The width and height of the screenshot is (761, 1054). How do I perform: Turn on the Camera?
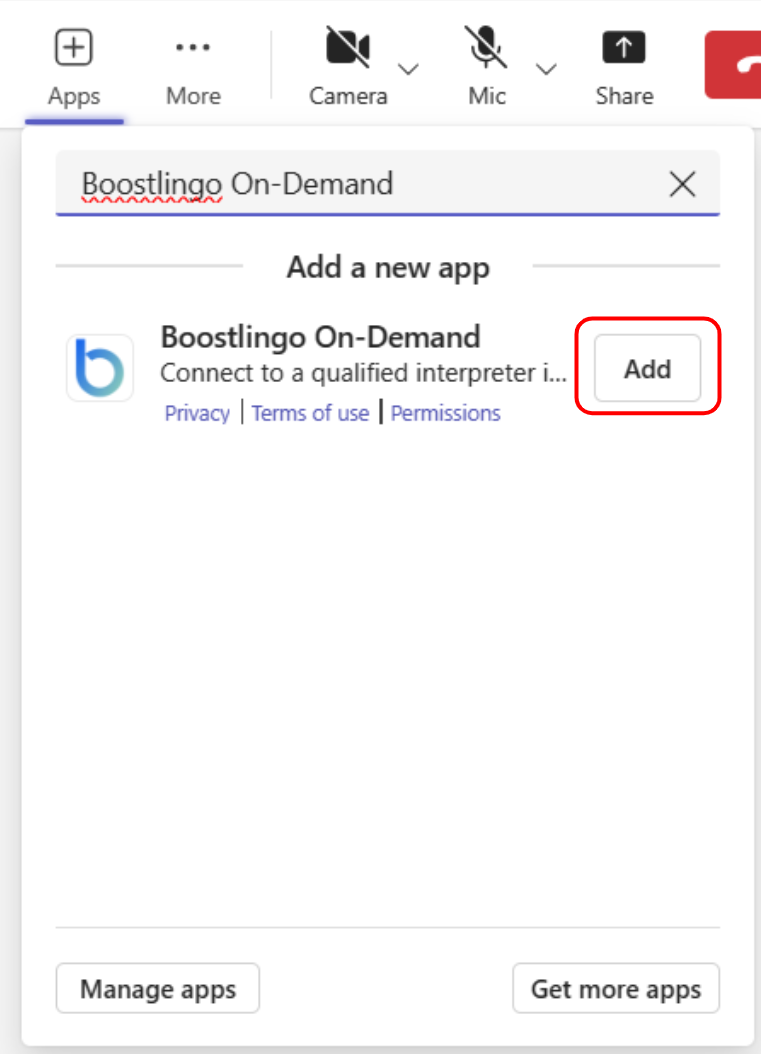click(x=348, y=49)
